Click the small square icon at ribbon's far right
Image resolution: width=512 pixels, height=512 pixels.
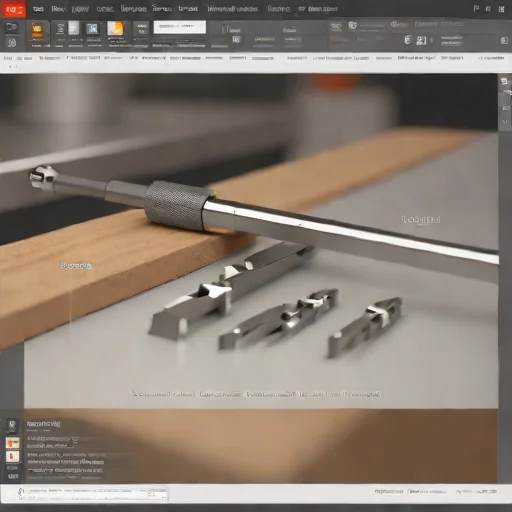click(x=504, y=41)
